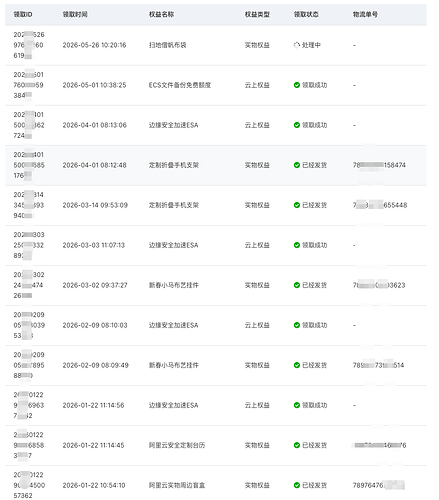This screenshot has width=439, height=500.
Task: Open tracking number ending in 655448
Action: pyautogui.click(x=380, y=205)
